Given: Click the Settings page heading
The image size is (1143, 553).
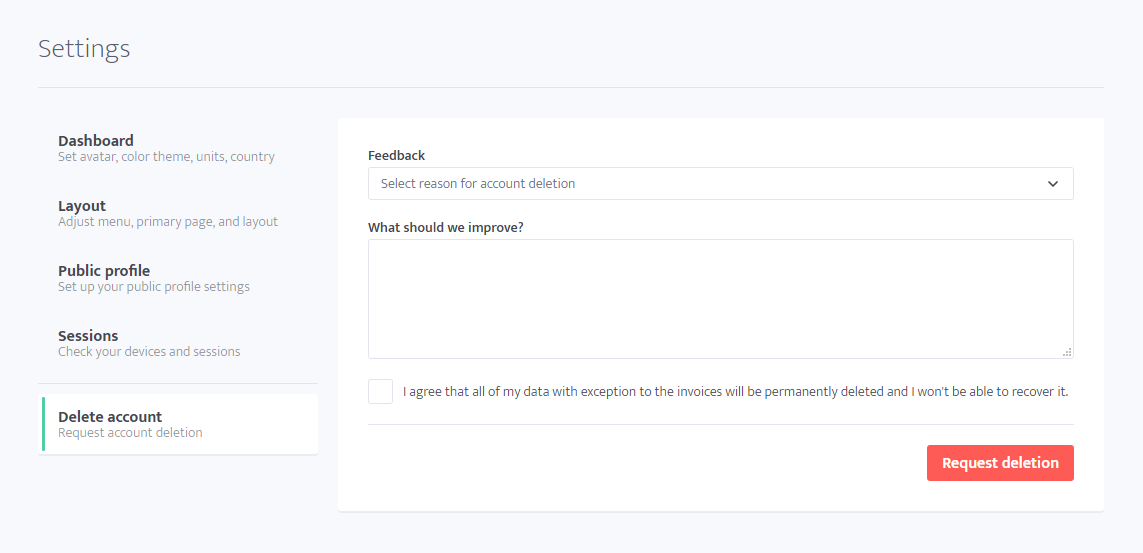Looking at the screenshot, I should [85, 48].
